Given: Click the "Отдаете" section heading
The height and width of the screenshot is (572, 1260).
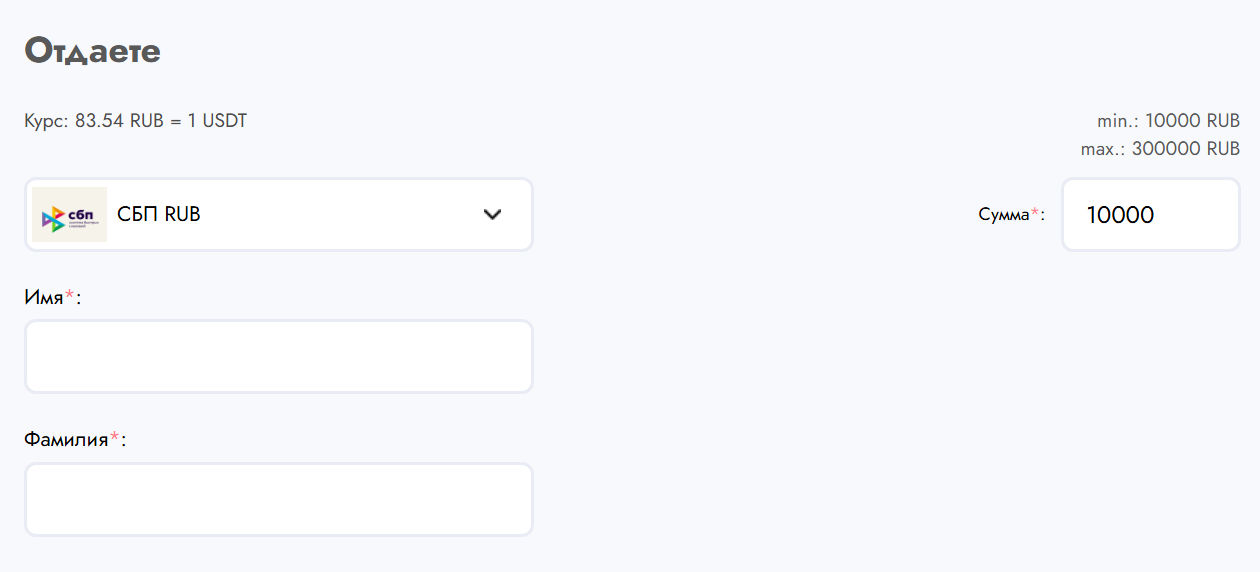Looking at the screenshot, I should (x=92, y=50).
